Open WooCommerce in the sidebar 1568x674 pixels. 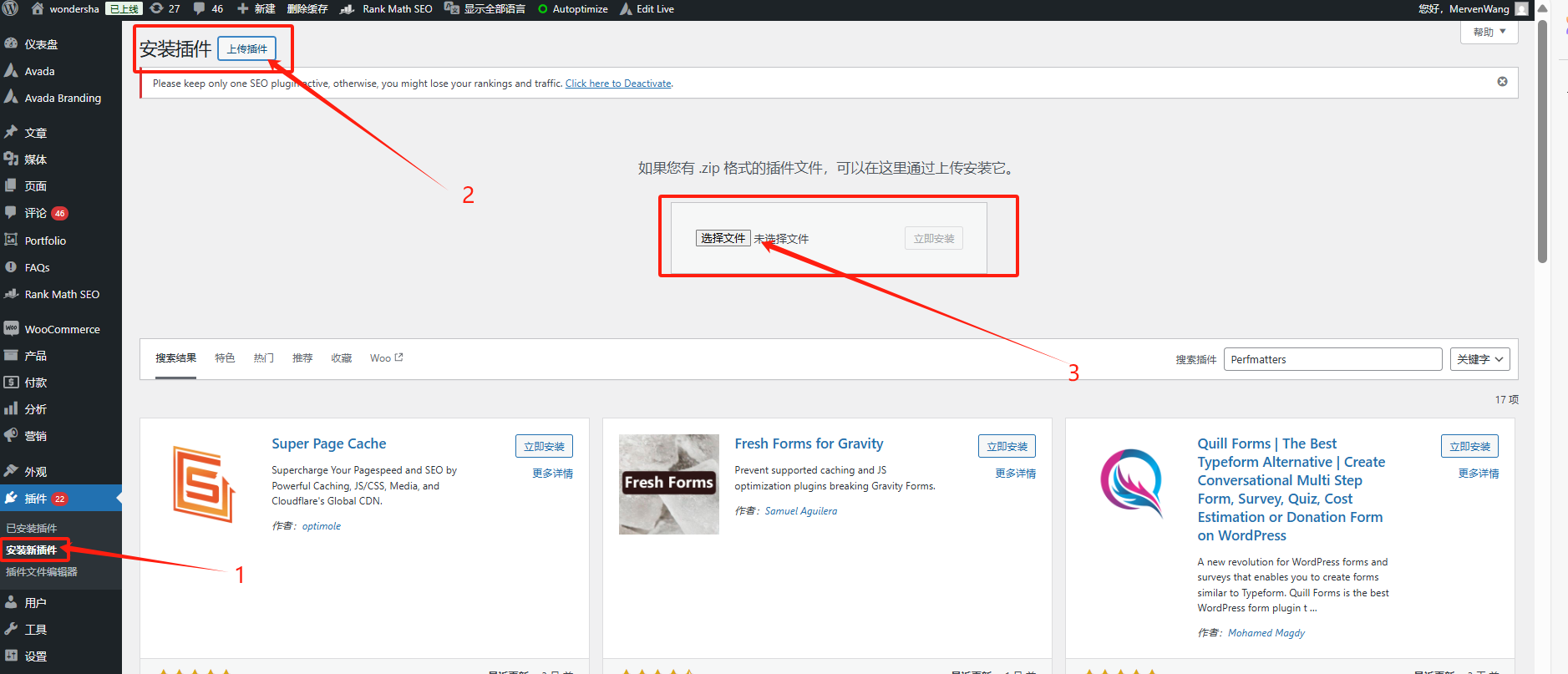pos(62,329)
